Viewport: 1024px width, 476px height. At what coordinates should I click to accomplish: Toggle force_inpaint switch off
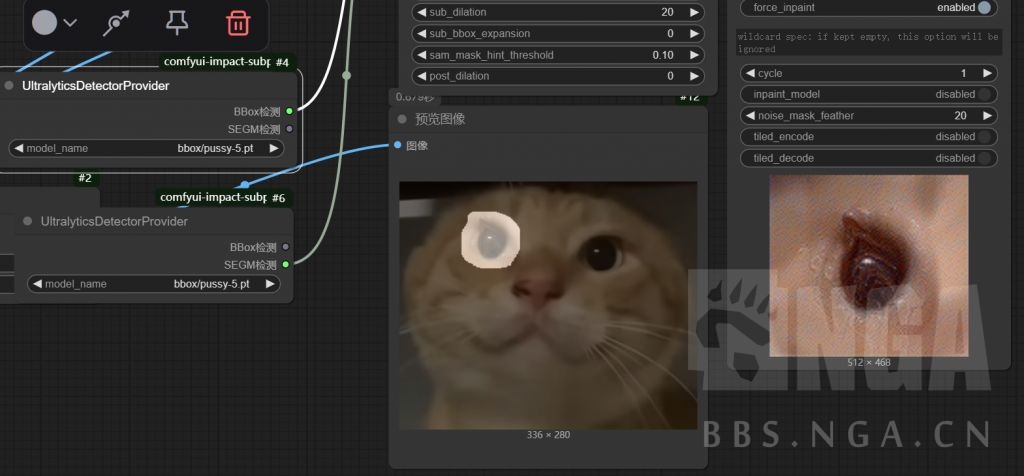pos(984,7)
